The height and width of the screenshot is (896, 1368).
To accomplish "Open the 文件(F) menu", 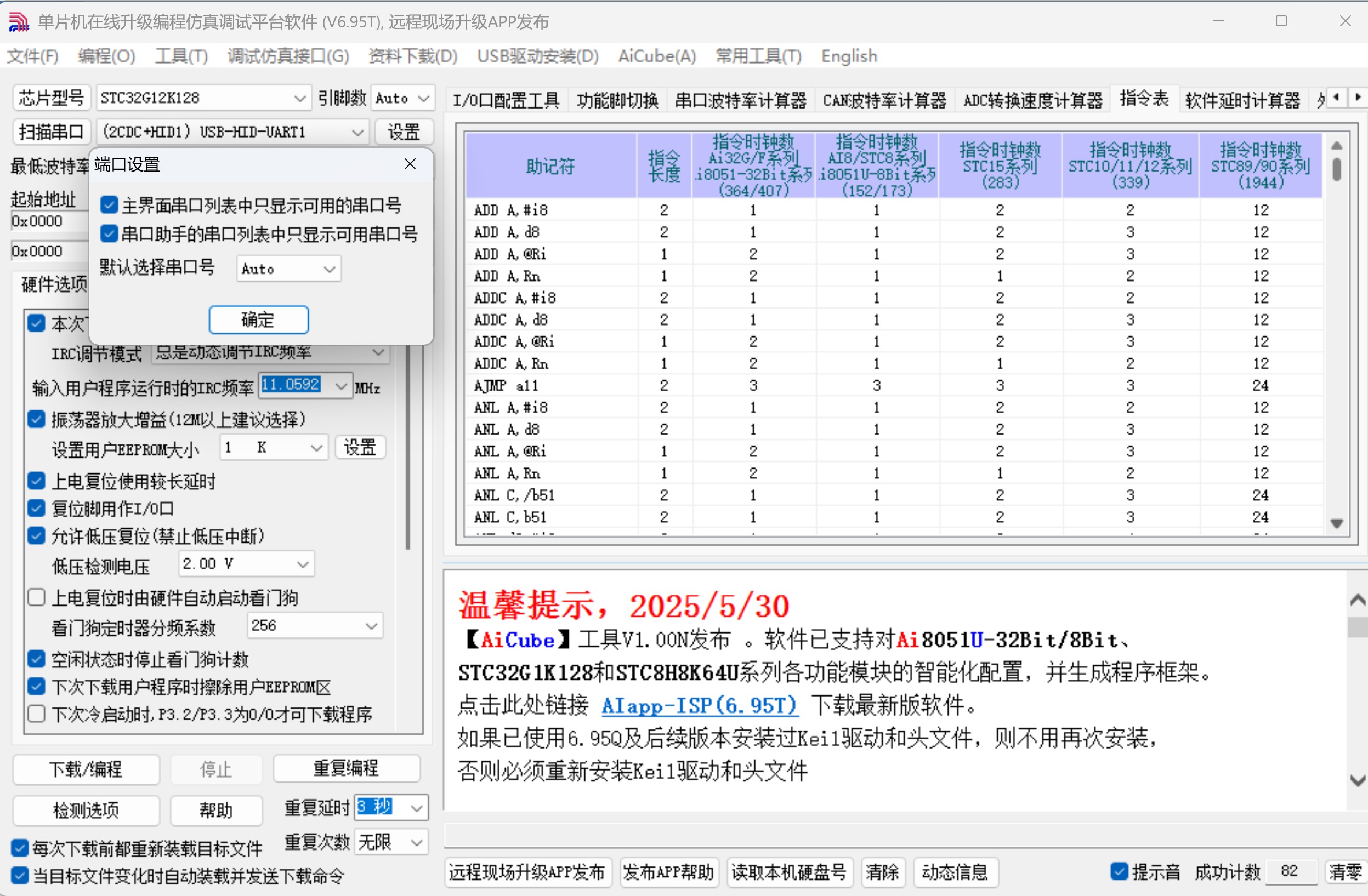I will 33,56.
